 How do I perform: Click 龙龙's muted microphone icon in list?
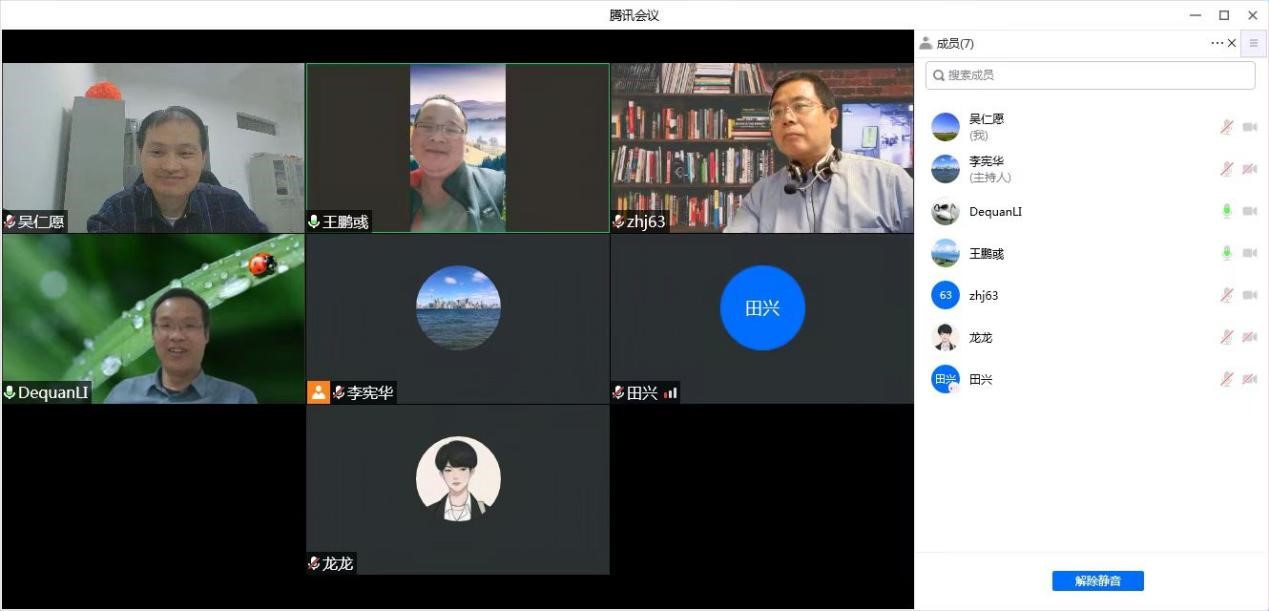pyautogui.click(x=1226, y=337)
